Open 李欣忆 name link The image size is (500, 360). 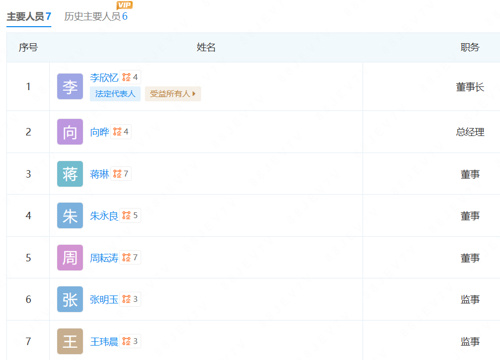click(x=104, y=78)
